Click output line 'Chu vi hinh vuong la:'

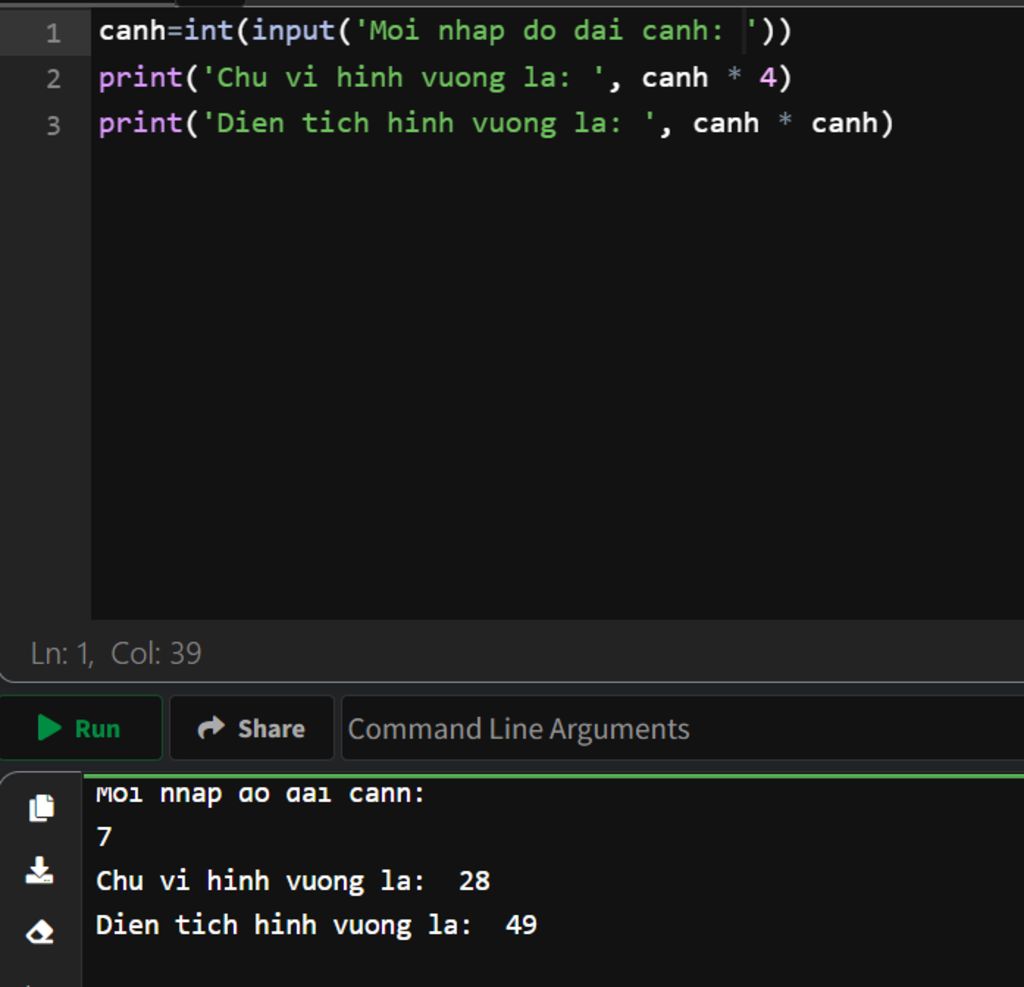[261, 881]
